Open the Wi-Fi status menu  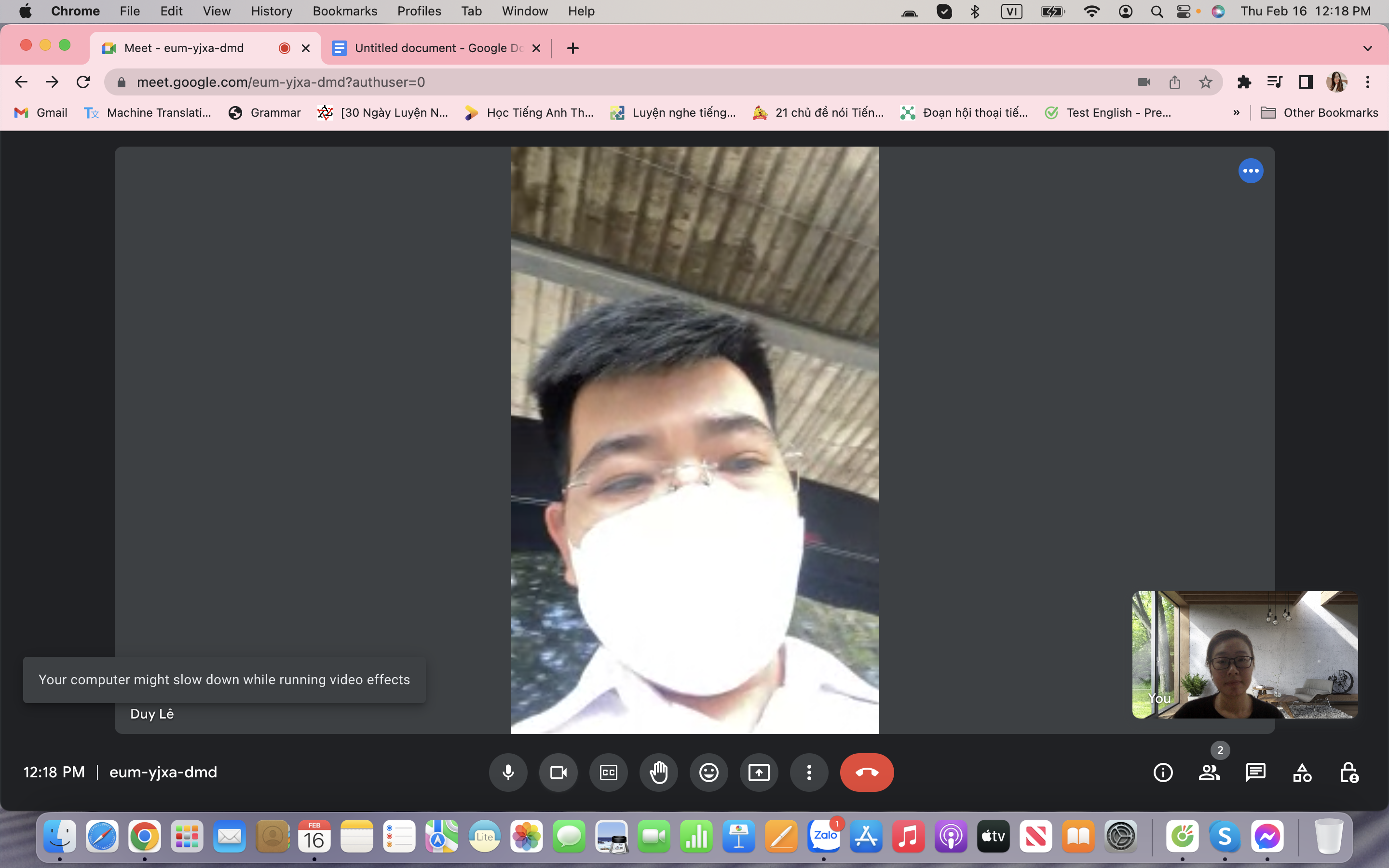pos(1092,12)
